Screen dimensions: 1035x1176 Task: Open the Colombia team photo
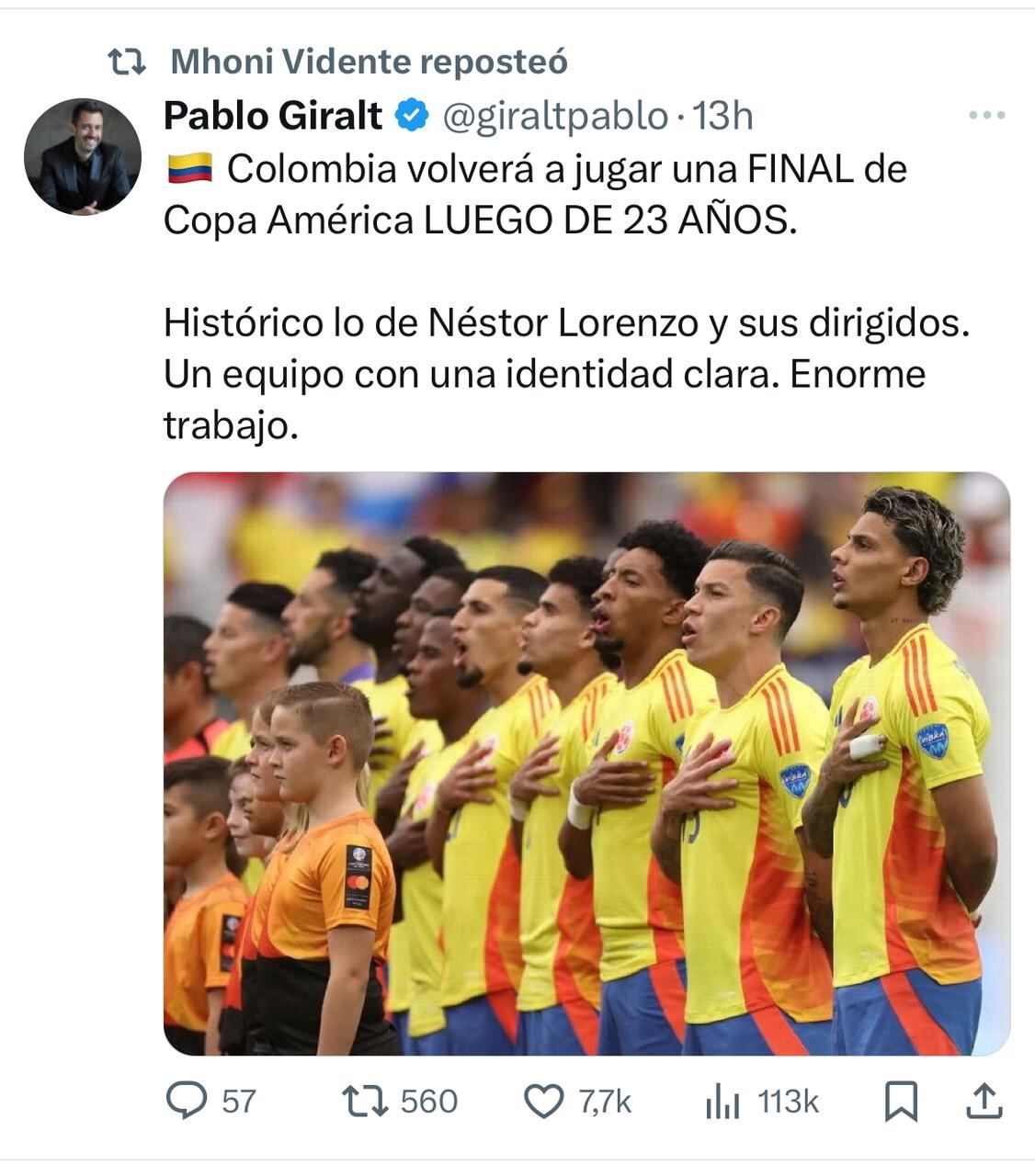pyautogui.click(x=586, y=763)
